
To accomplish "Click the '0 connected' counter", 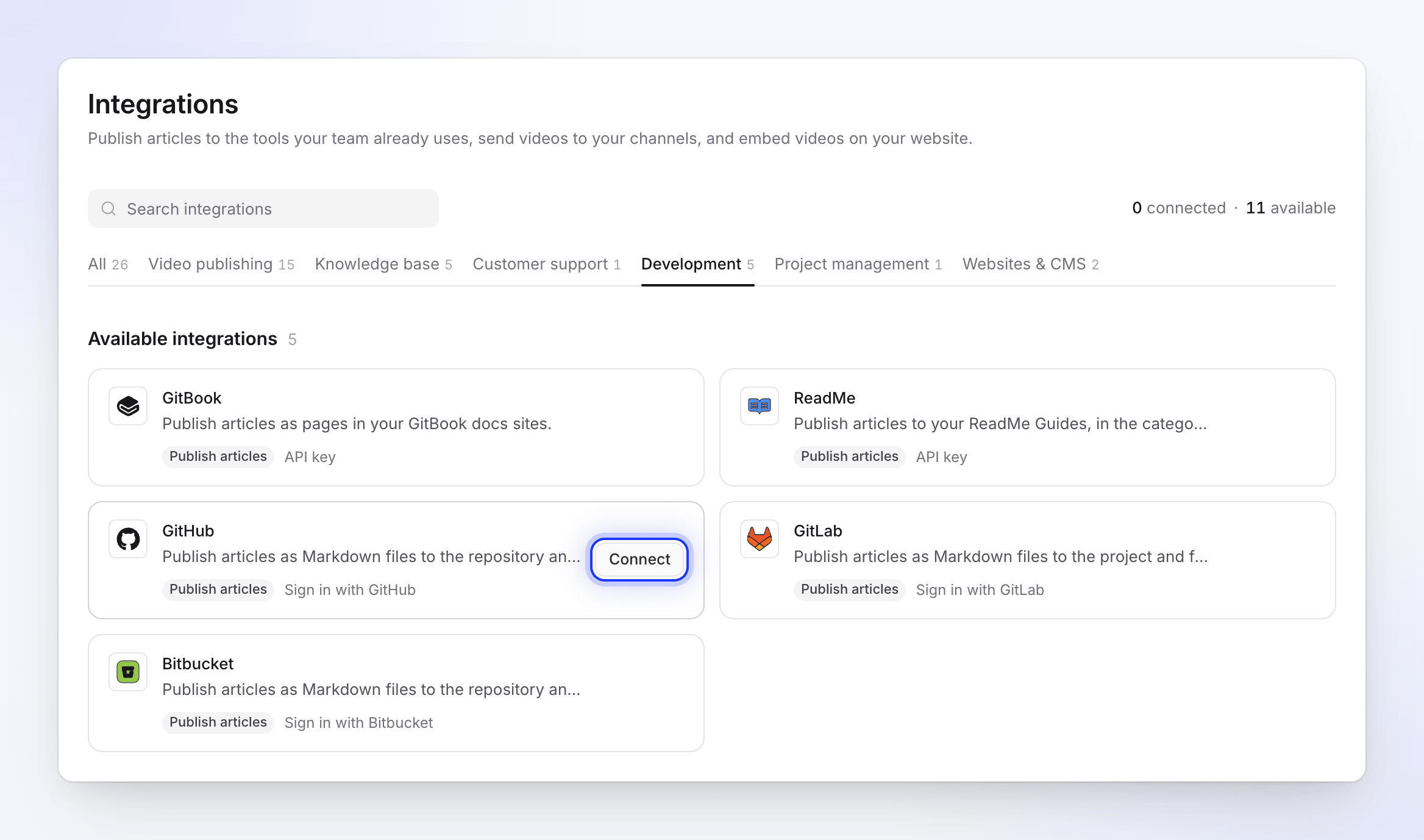I will pos(1179,208).
